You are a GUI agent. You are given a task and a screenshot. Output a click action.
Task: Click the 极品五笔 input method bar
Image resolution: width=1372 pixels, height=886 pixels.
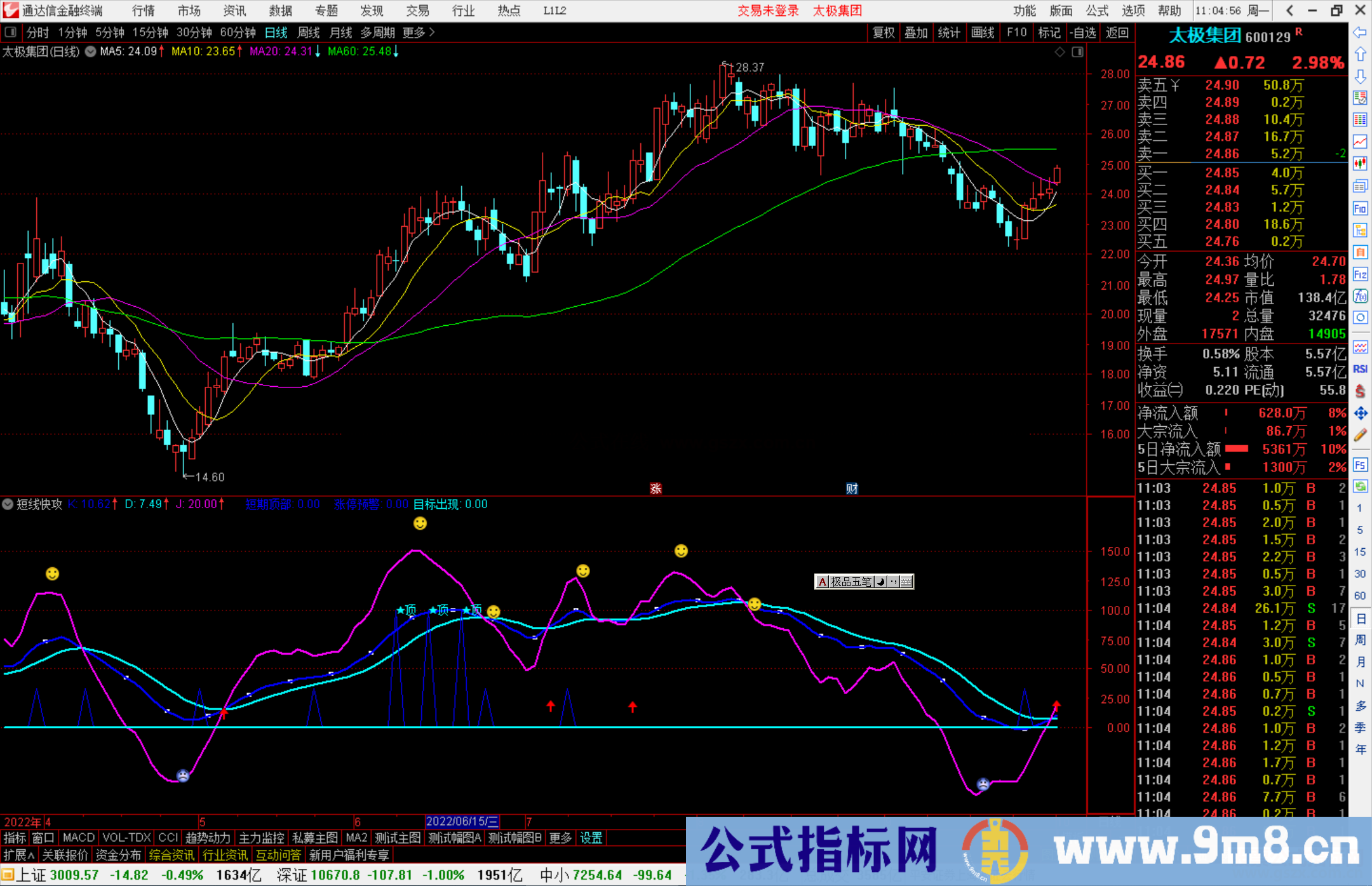(864, 581)
